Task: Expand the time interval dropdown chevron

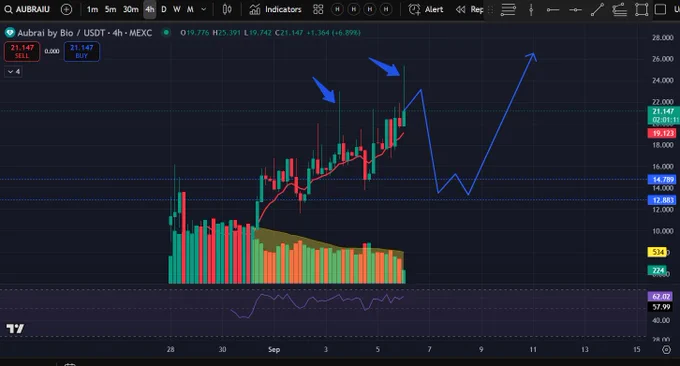Action: tap(203, 9)
